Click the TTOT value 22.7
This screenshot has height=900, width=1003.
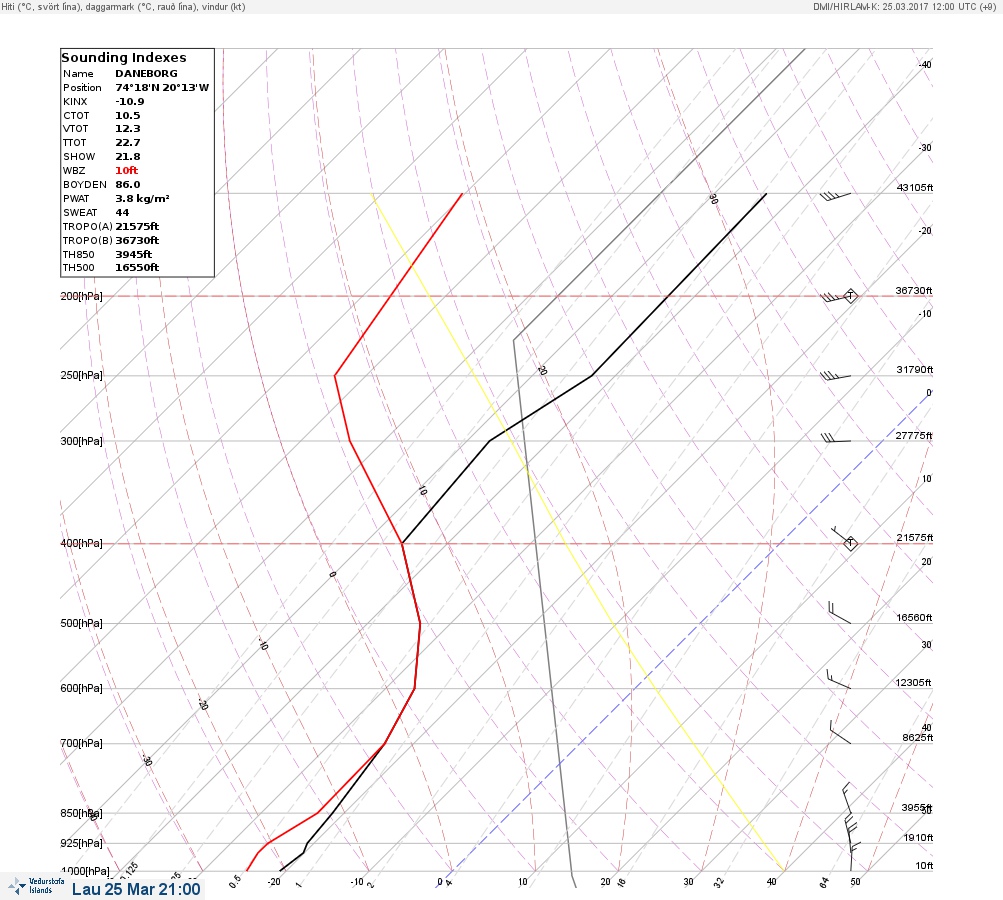[128, 143]
